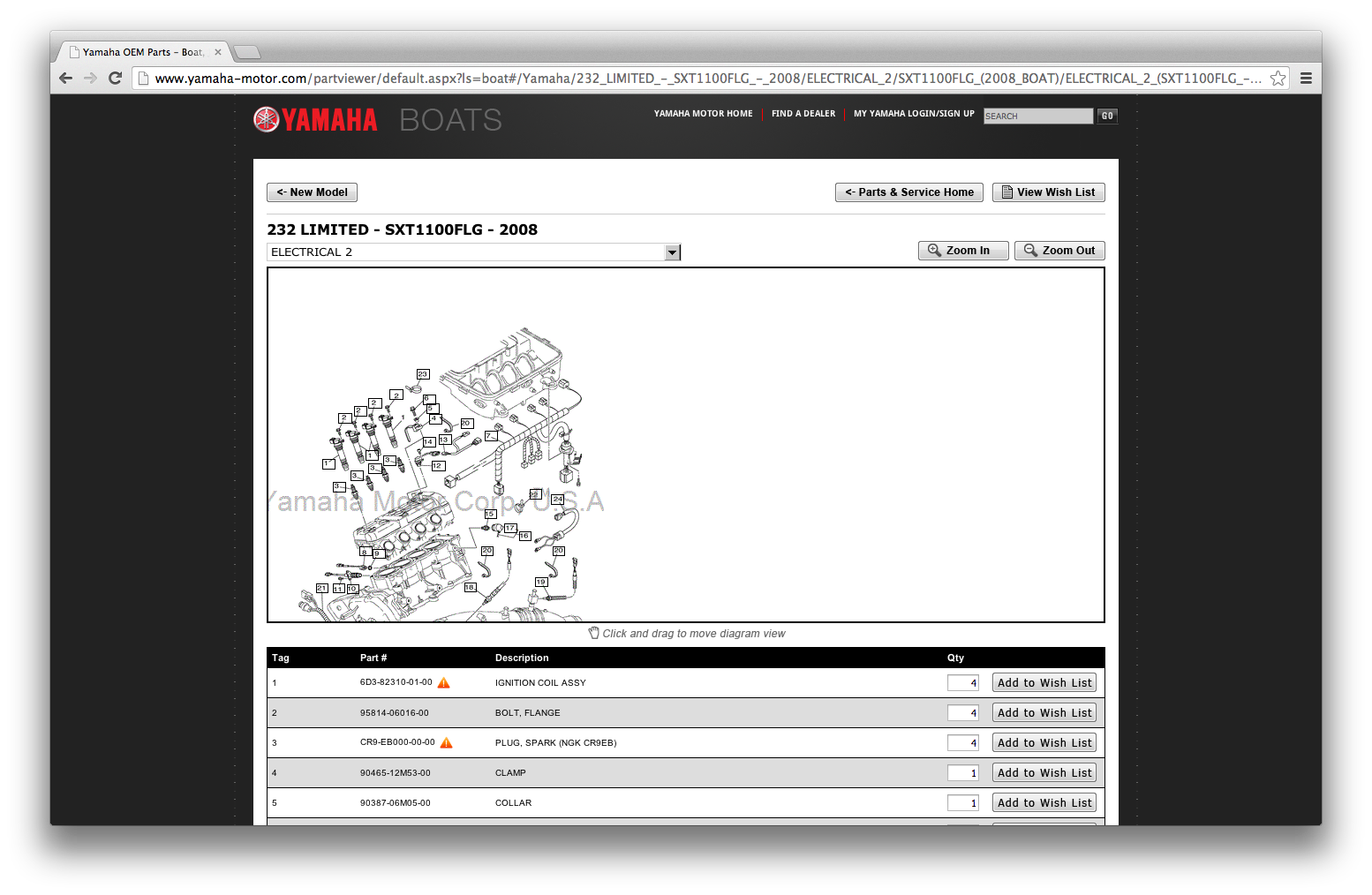
Task: Bookmark page with the star icon
Action: click(1278, 79)
